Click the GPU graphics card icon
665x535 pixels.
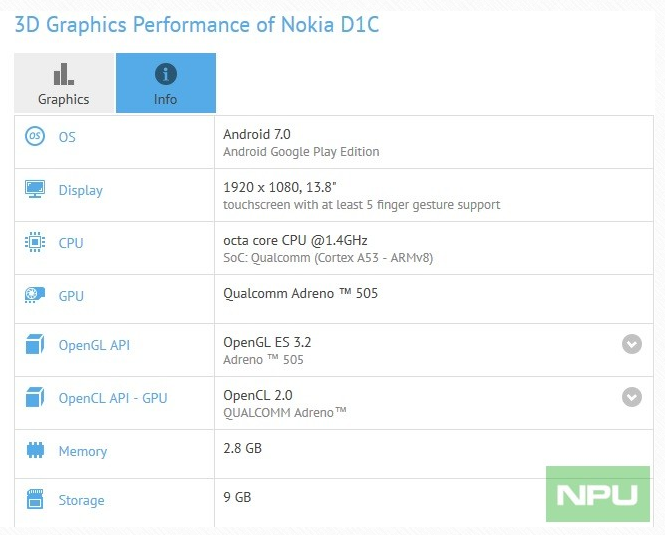point(35,295)
